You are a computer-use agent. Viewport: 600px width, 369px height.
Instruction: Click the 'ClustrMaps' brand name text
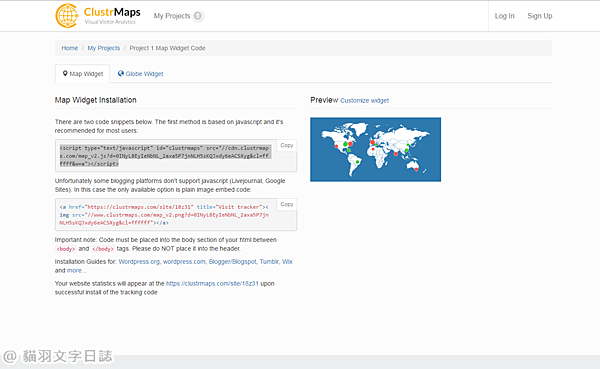pyautogui.click(x=112, y=12)
